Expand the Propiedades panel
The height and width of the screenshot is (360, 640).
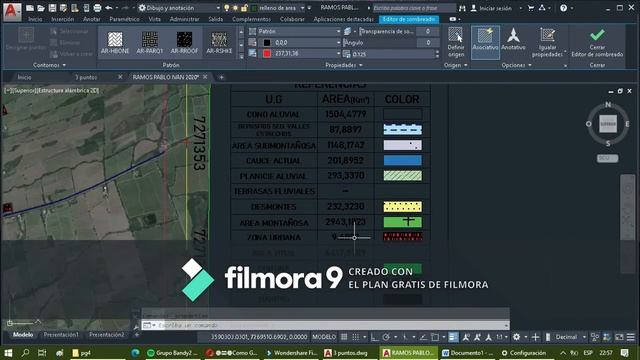pyautogui.click(x=344, y=65)
